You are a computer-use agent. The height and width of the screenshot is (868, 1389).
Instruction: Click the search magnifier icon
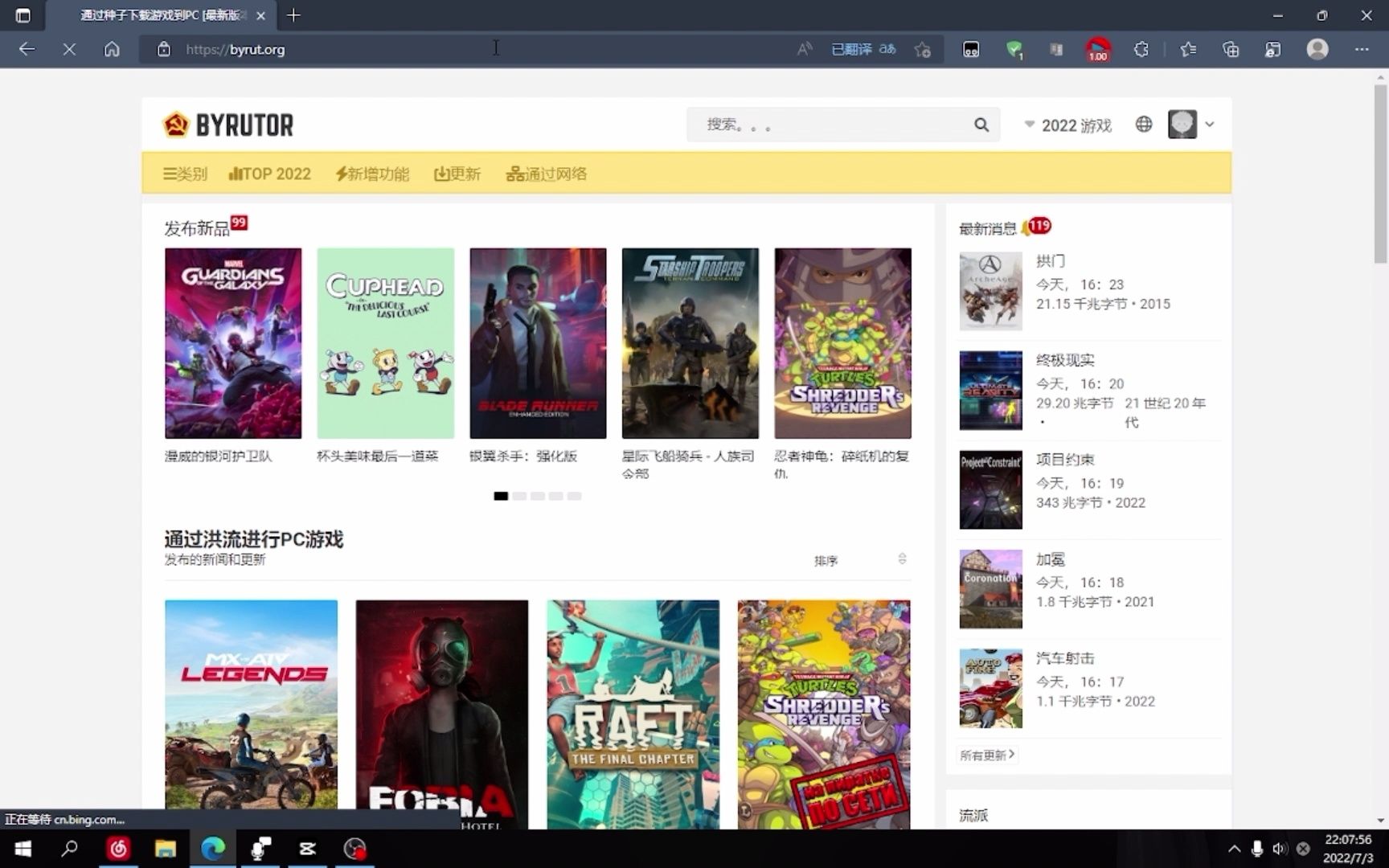[x=981, y=125]
